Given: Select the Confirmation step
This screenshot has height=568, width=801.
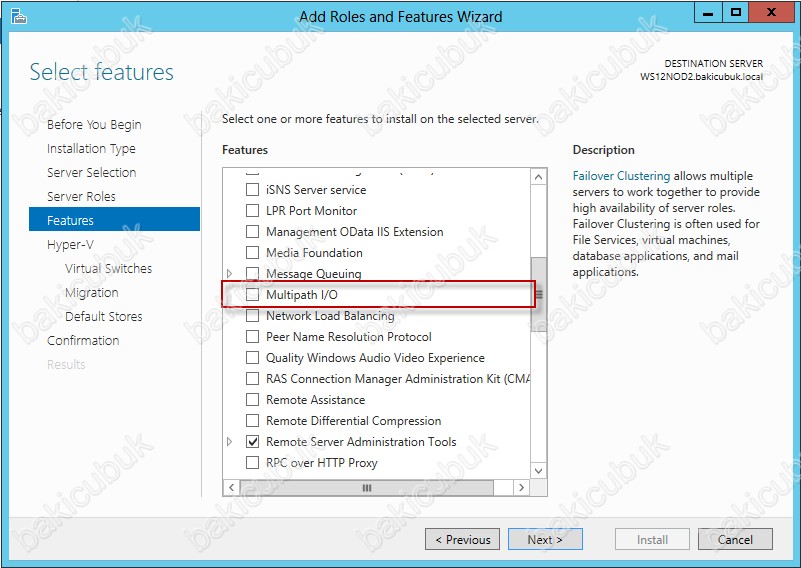Looking at the screenshot, I should point(83,341).
